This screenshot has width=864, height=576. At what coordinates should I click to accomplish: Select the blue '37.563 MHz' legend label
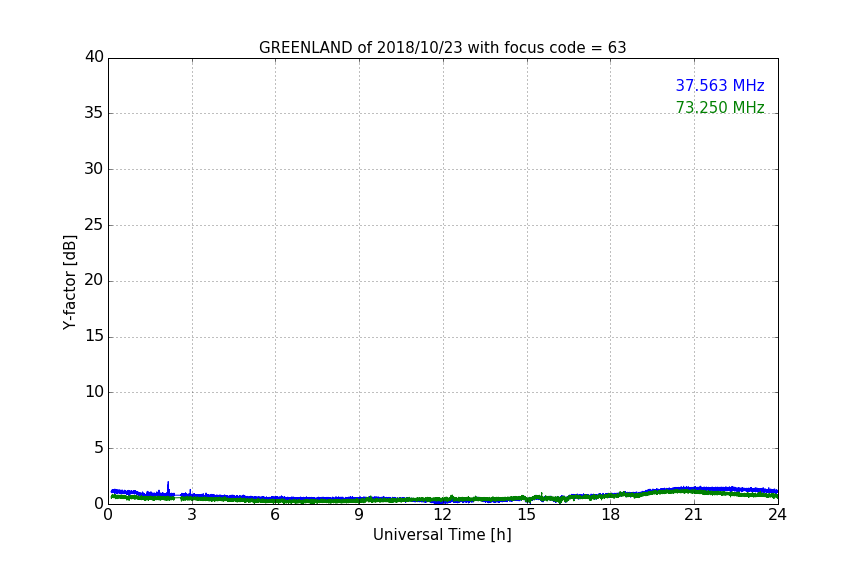[x=720, y=85]
